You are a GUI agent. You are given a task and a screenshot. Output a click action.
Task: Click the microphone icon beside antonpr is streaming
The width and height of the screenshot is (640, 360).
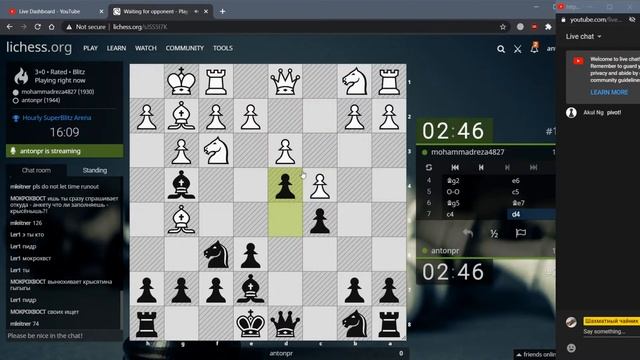pyautogui.click(x=13, y=151)
